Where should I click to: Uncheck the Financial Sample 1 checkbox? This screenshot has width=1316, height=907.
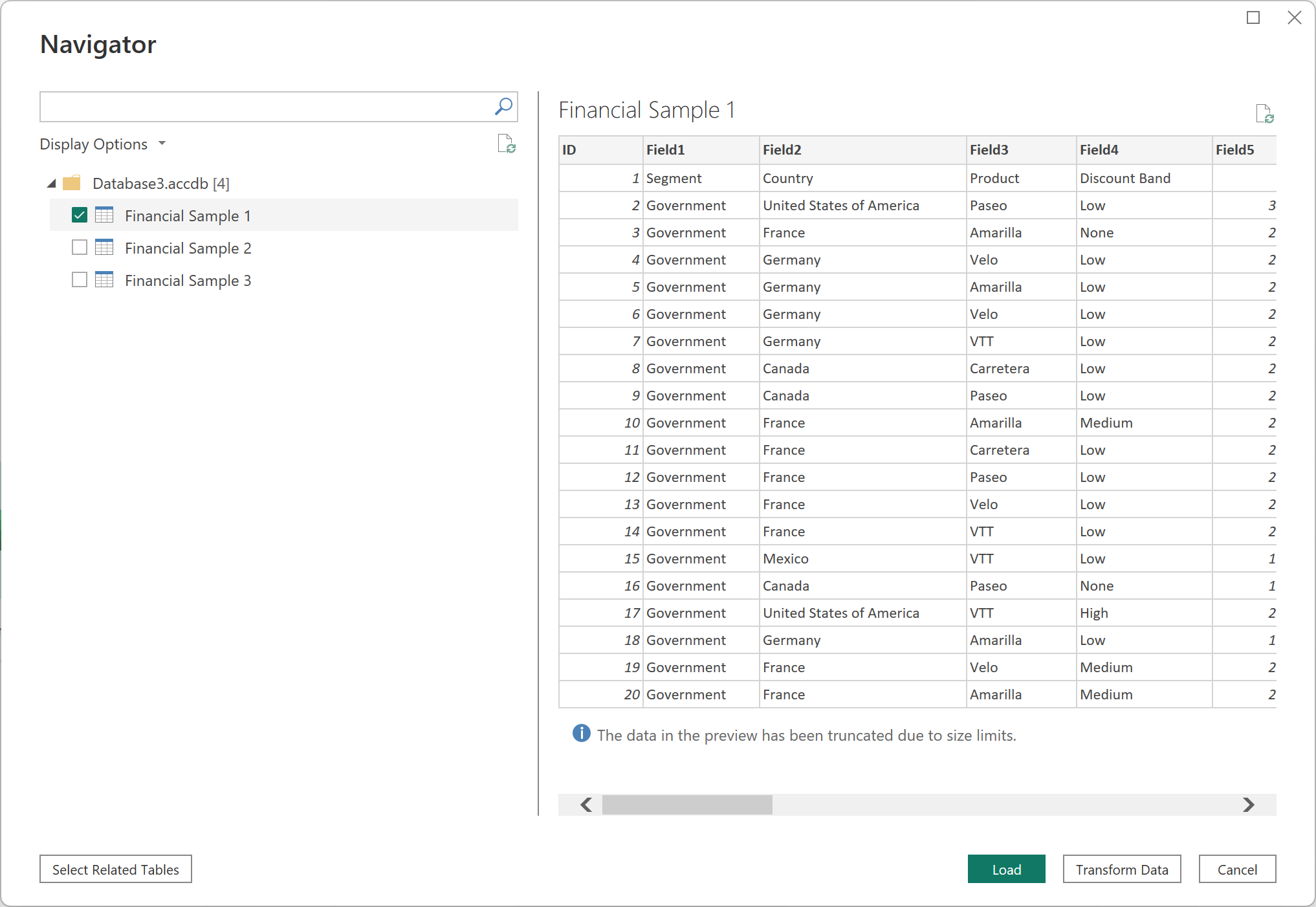click(80, 215)
